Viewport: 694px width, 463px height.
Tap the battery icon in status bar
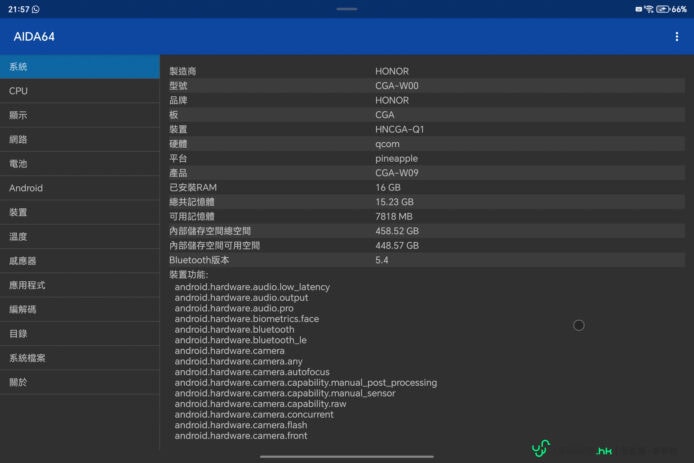pyautogui.click(x=663, y=9)
